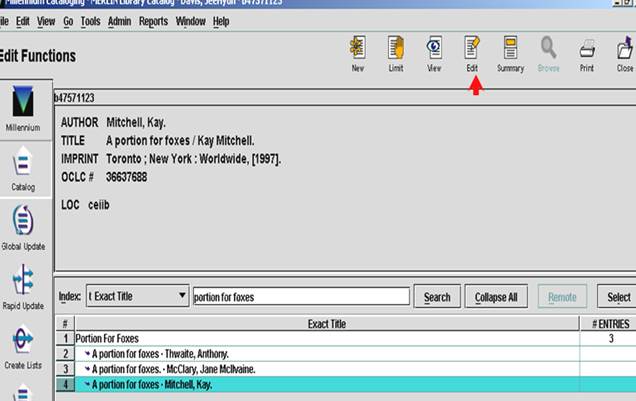Open the Edit record tool
The width and height of the screenshot is (636, 401).
pos(472,53)
